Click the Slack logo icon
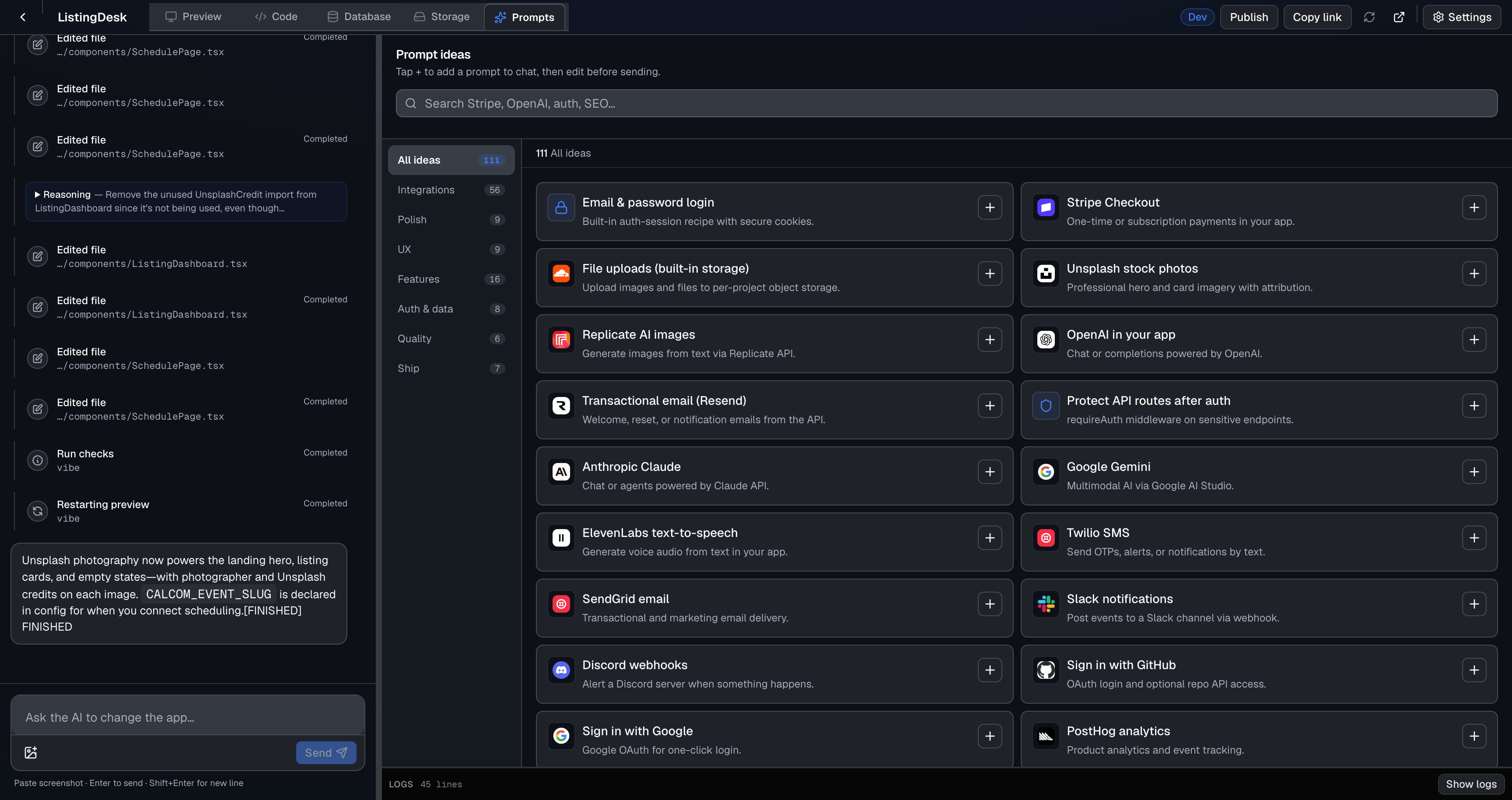Viewport: 1512px width, 800px height. tap(1046, 604)
